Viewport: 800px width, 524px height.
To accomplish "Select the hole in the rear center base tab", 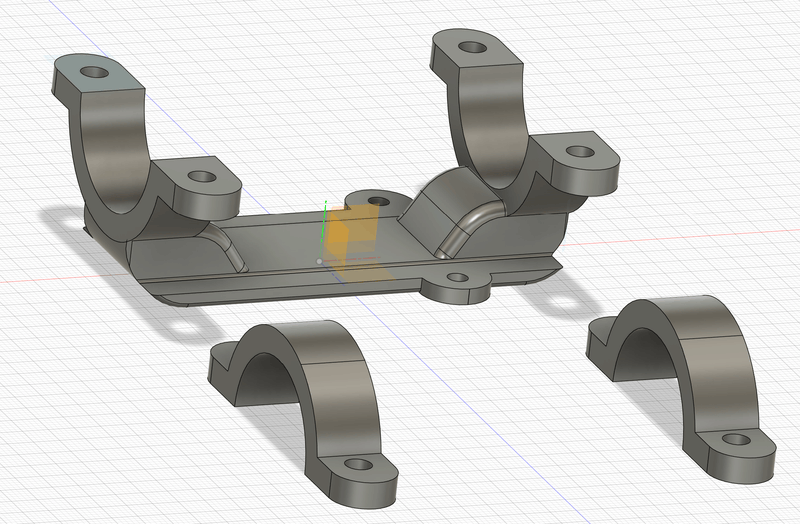I will point(378,201).
